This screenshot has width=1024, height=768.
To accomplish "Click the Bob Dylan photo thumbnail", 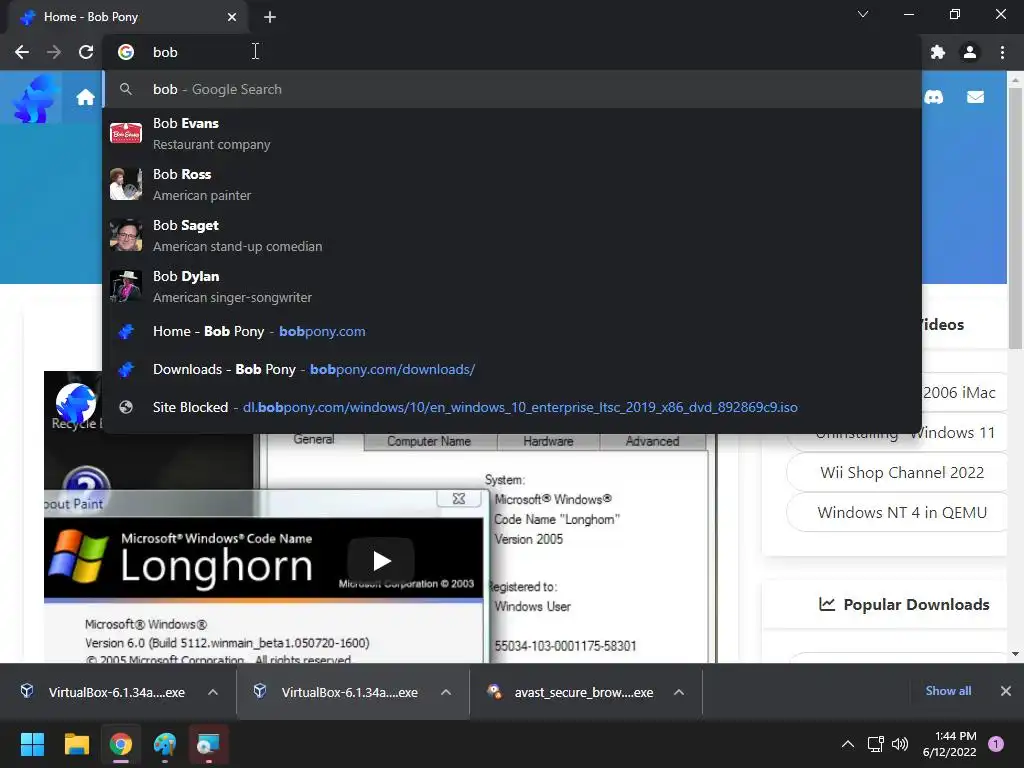I will [x=126, y=286].
